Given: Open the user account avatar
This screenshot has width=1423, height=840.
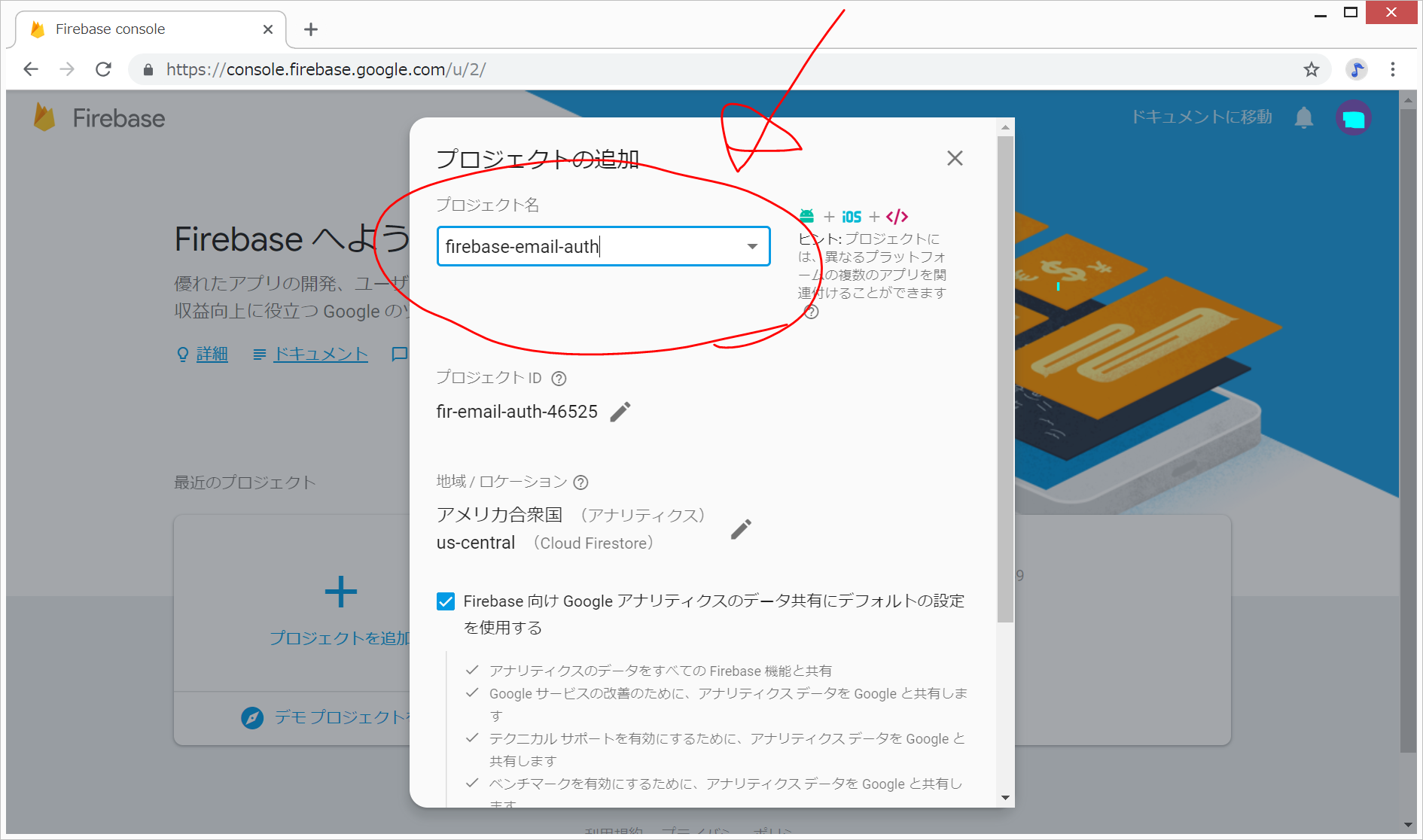Looking at the screenshot, I should (x=1353, y=118).
